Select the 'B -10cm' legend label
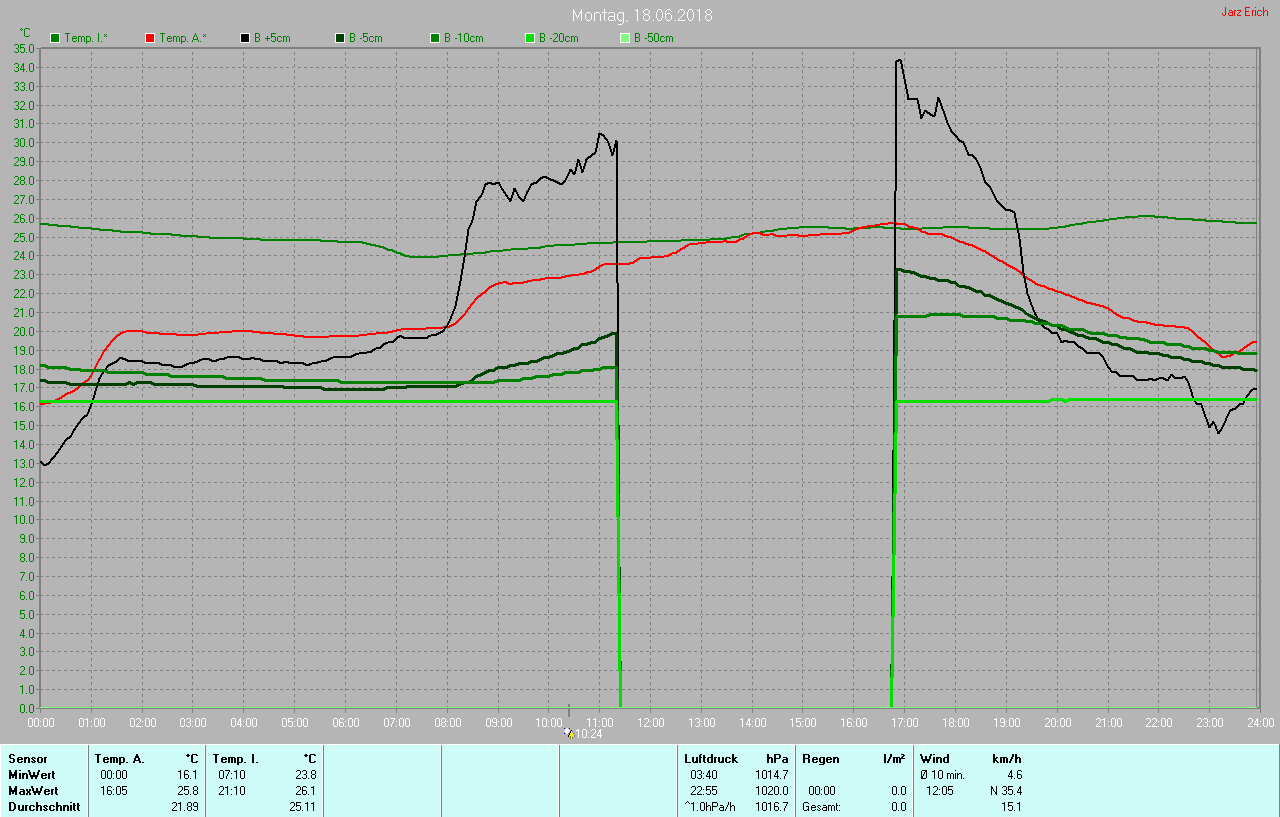1280x817 pixels. coord(464,38)
